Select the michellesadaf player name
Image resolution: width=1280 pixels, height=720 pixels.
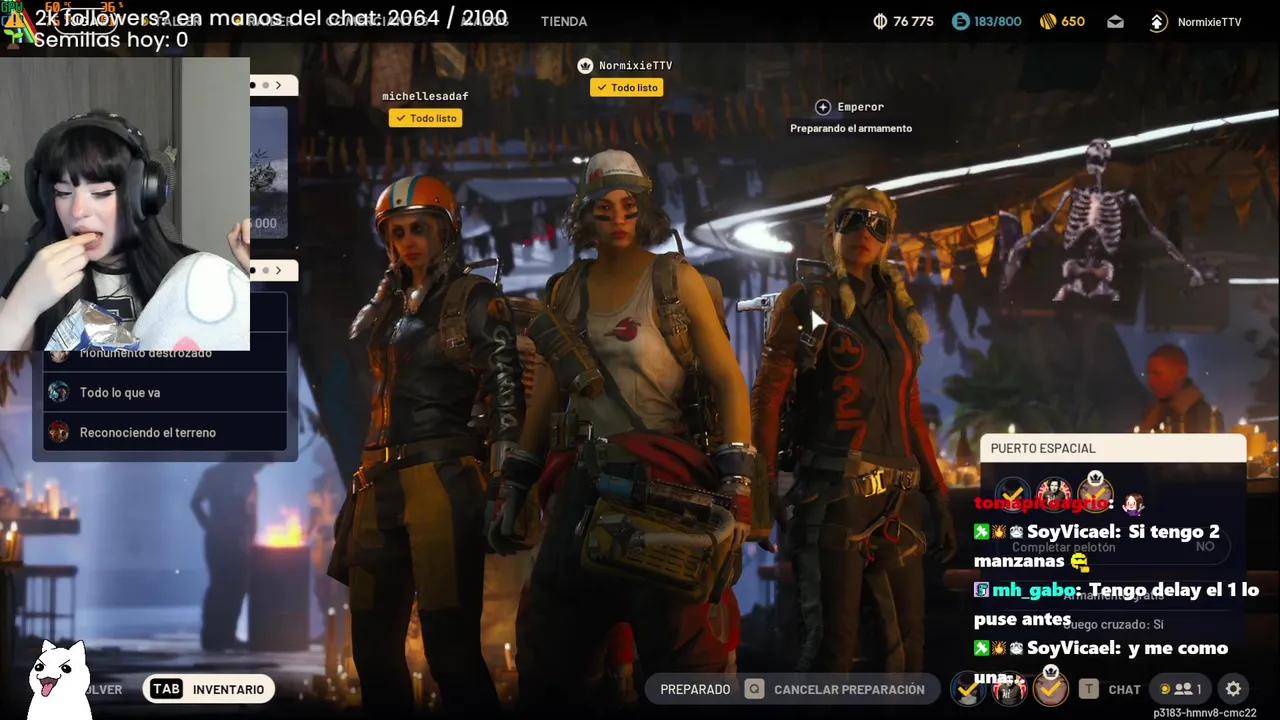point(425,96)
